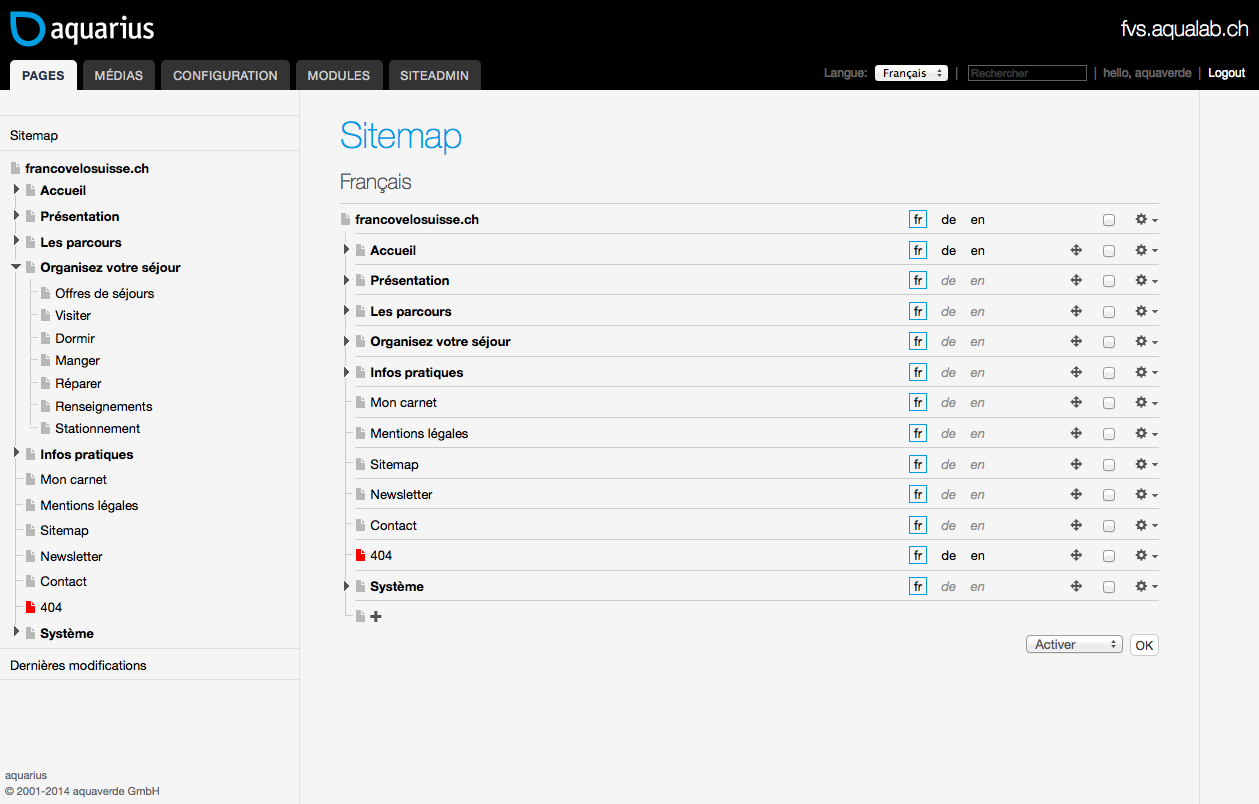Collapse Organisez votre séjour in sidebar

16,267
